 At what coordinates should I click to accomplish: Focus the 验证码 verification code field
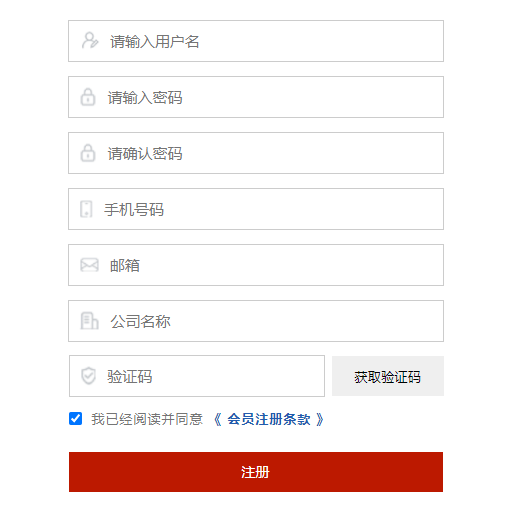[197, 376]
